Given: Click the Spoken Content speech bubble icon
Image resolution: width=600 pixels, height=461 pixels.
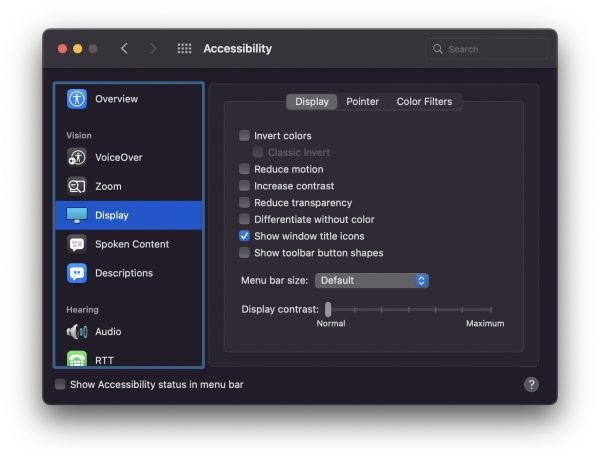Looking at the screenshot, I should point(77,244).
